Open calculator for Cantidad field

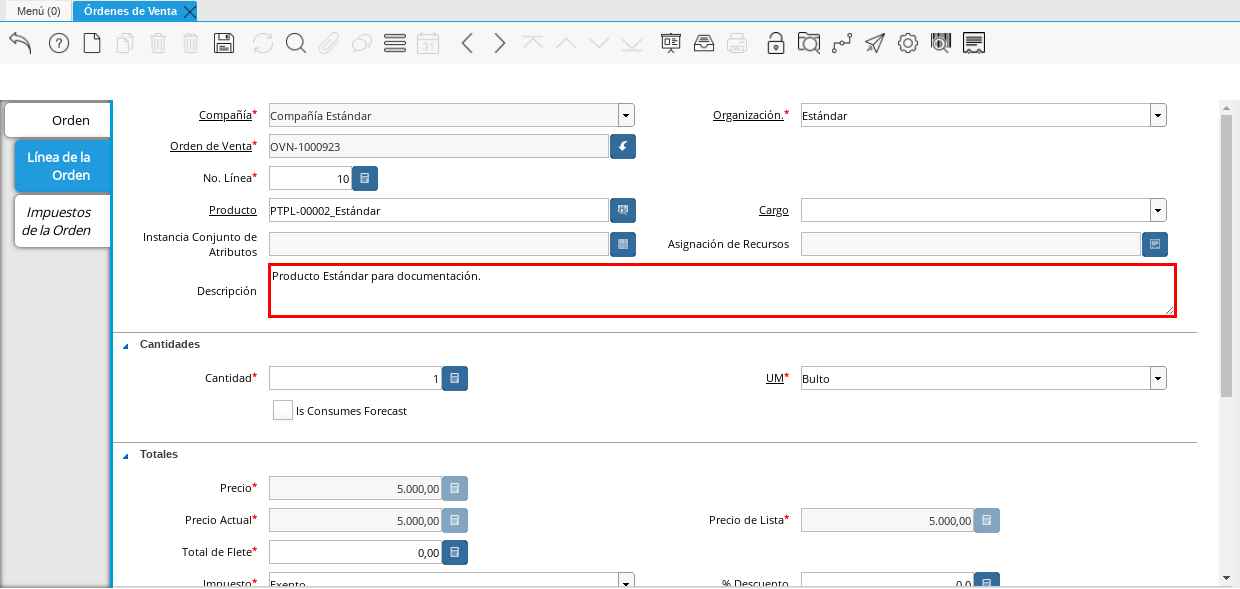click(x=455, y=378)
